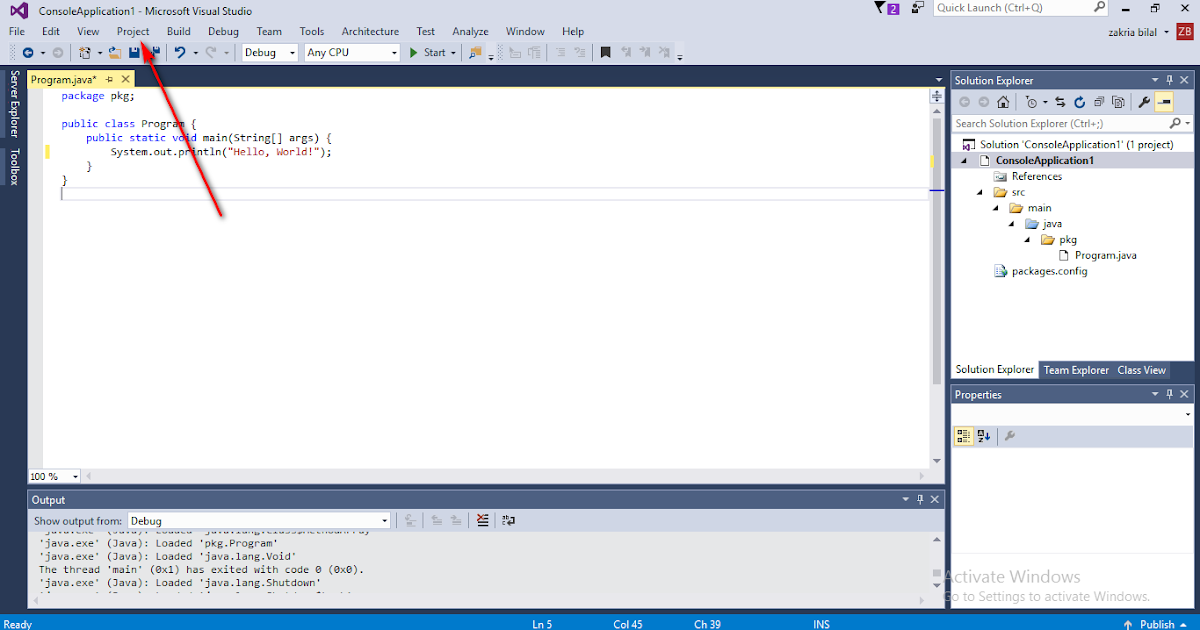Open the File menu
The width and height of the screenshot is (1200, 630).
[x=17, y=31]
